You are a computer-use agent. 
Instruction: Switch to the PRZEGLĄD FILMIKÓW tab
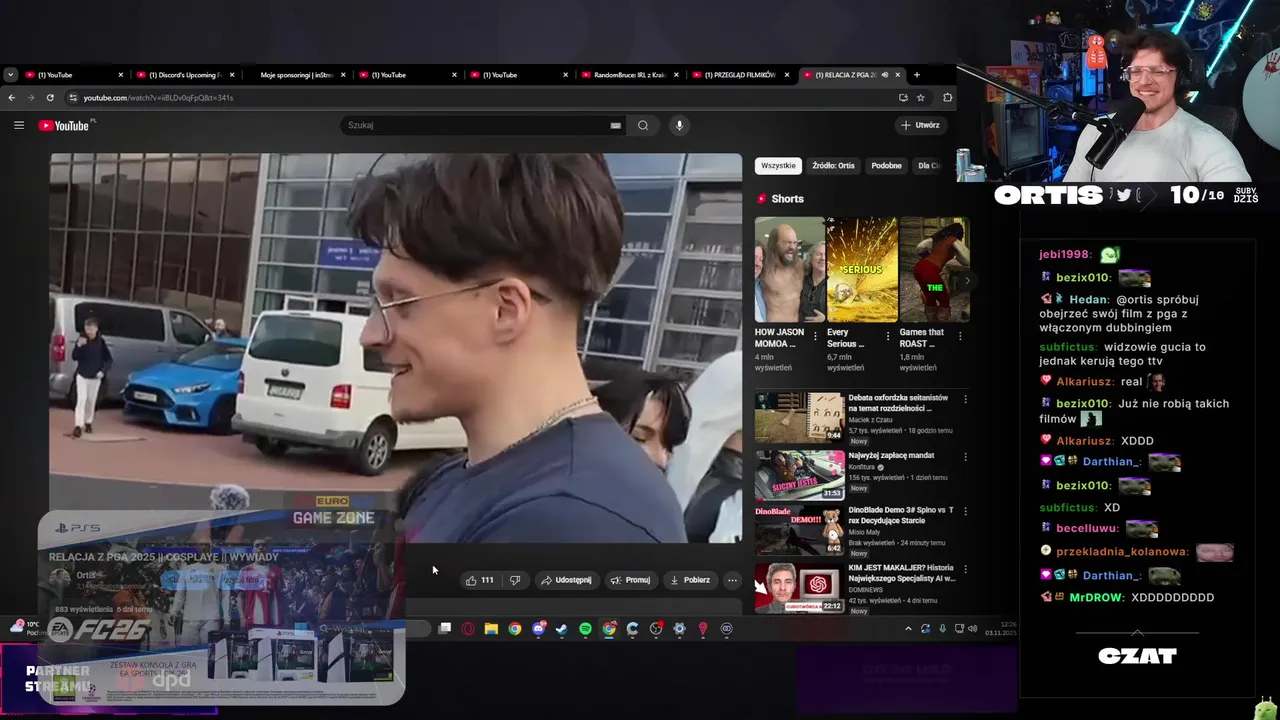(x=740, y=75)
